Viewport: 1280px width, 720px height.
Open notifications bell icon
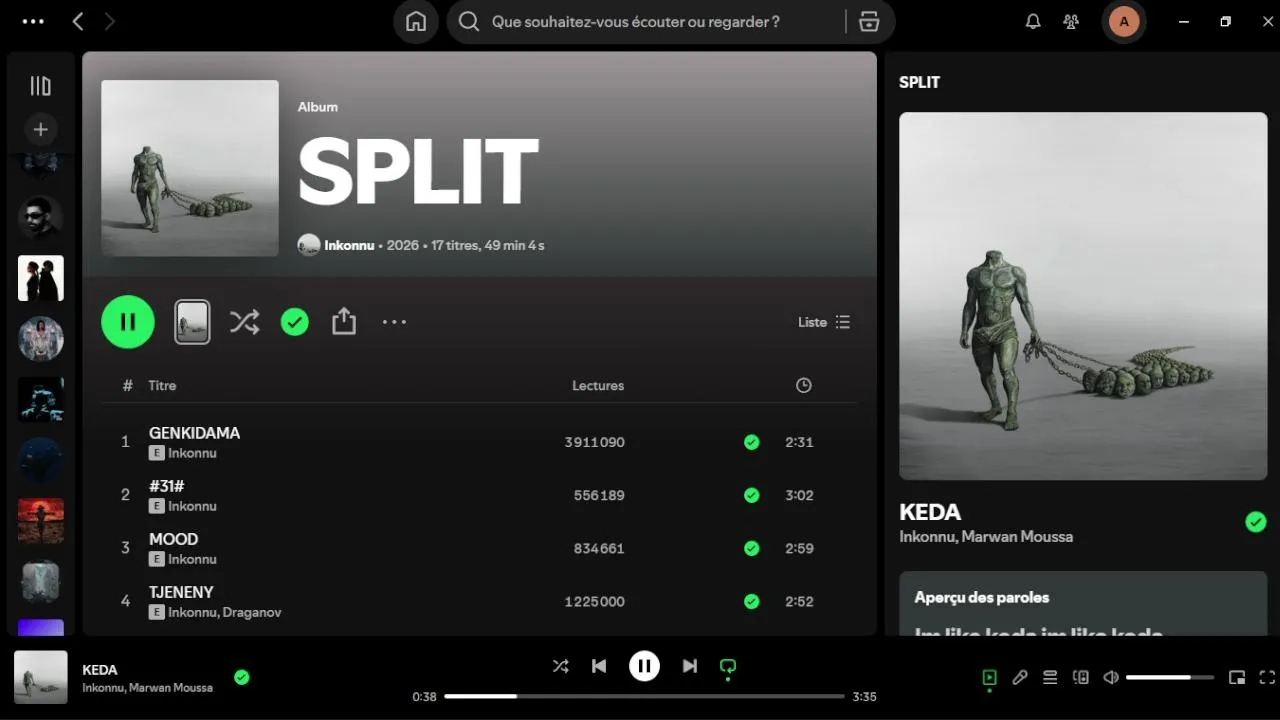point(1033,22)
